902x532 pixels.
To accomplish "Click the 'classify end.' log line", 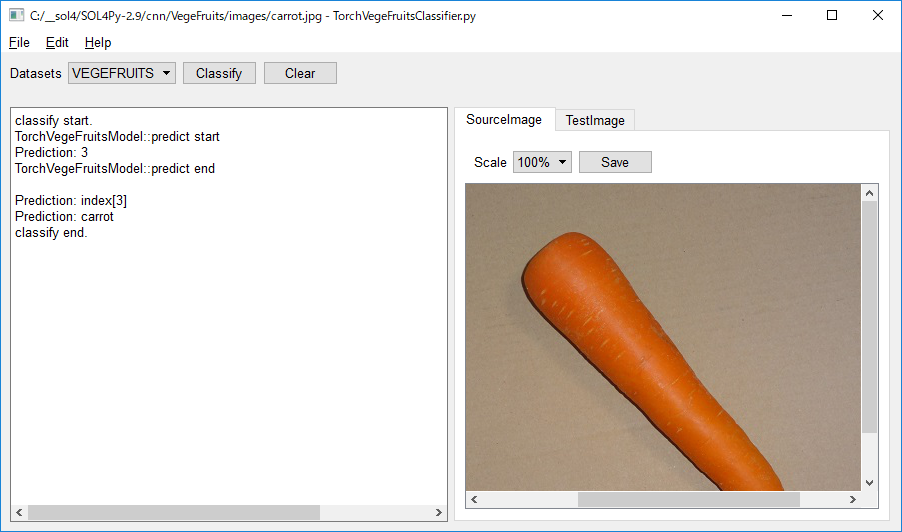I will (51, 233).
